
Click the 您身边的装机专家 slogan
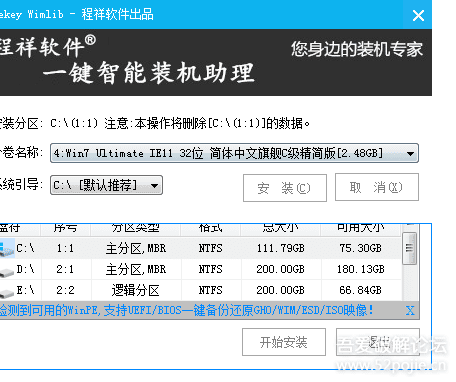[357, 49]
